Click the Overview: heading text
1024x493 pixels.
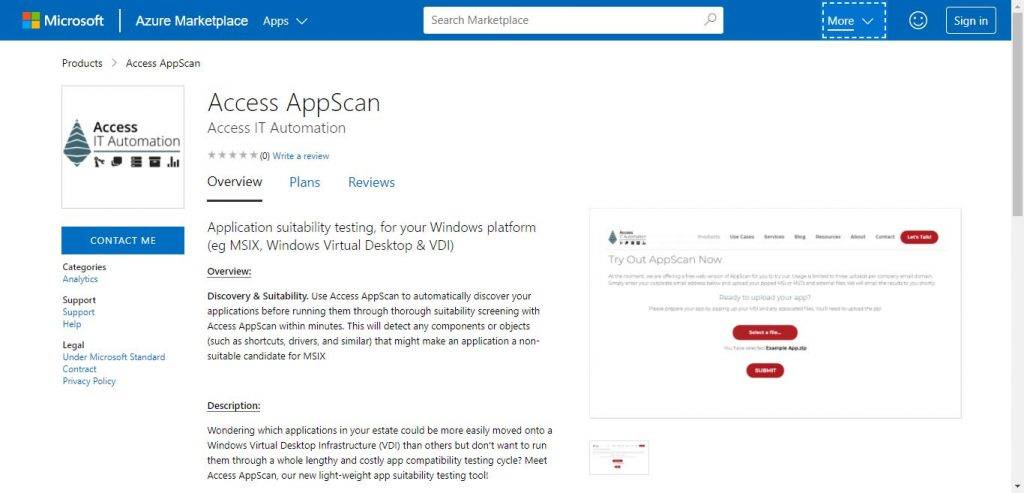(x=229, y=272)
